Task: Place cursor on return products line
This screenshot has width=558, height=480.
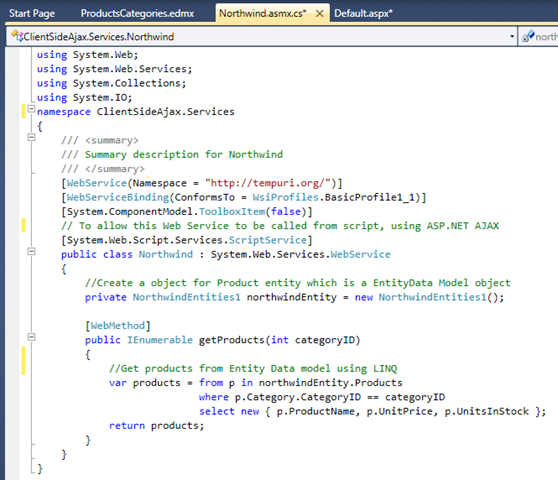Action: (x=157, y=426)
